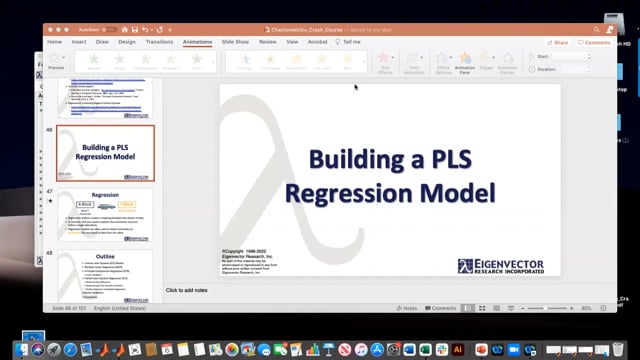Open Adobe Illustrator from the Dock

point(458,350)
